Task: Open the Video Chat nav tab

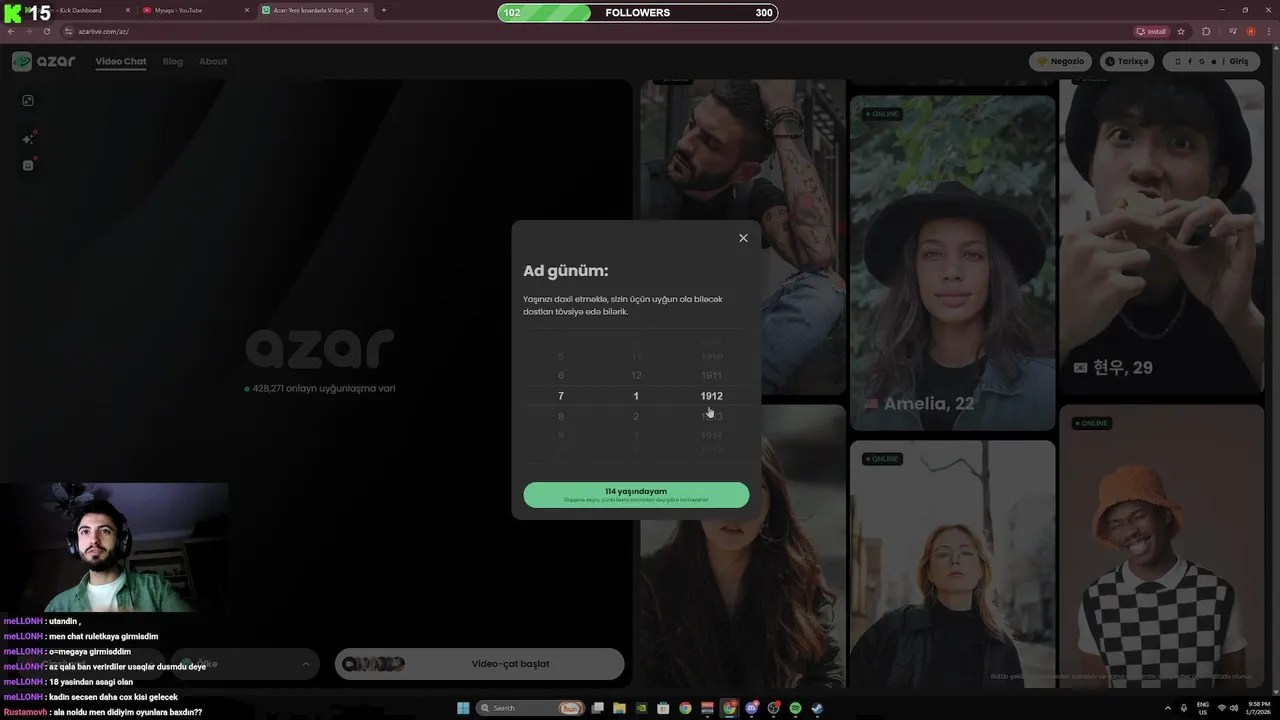Action: click(x=121, y=61)
